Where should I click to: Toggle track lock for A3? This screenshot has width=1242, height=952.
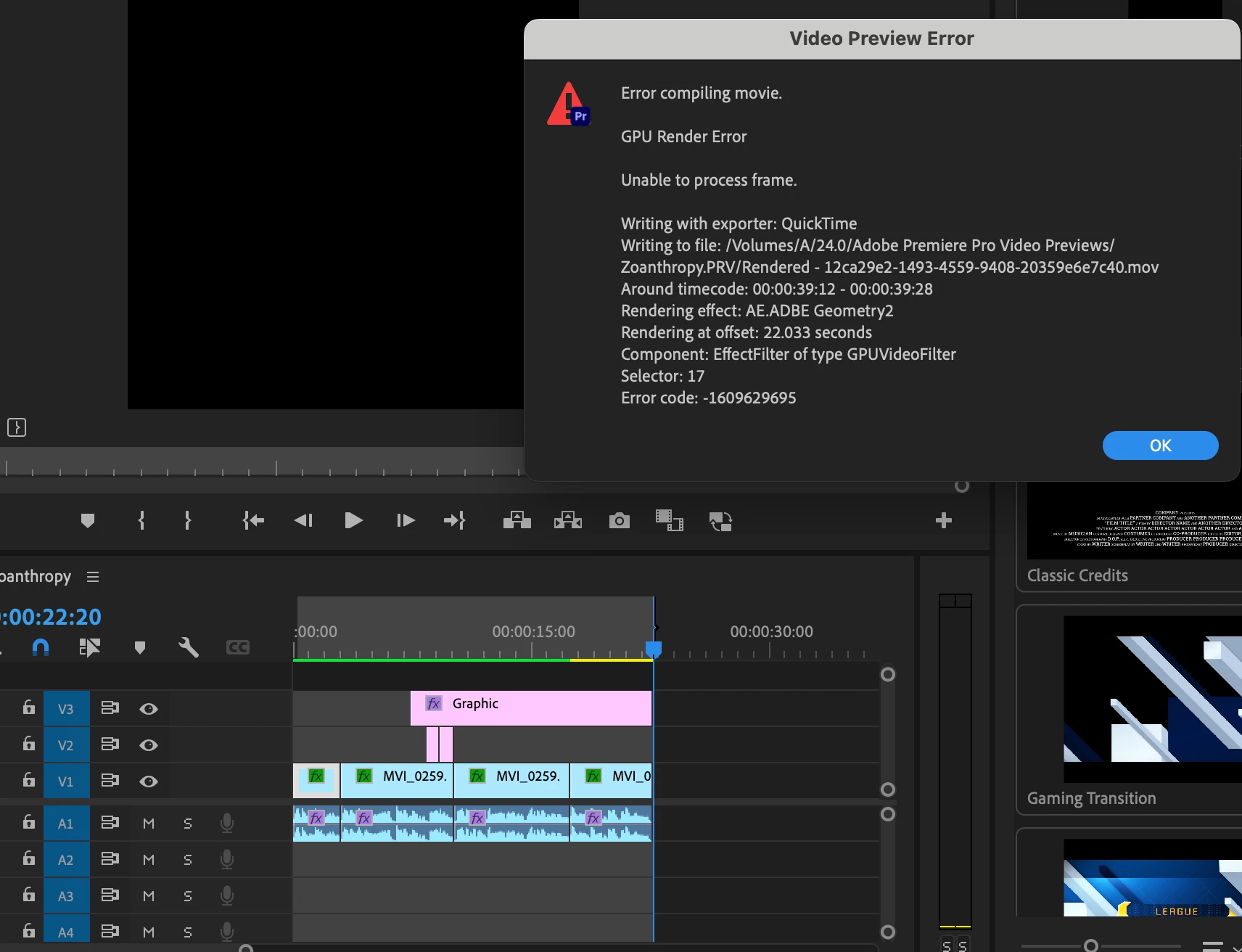point(28,895)
